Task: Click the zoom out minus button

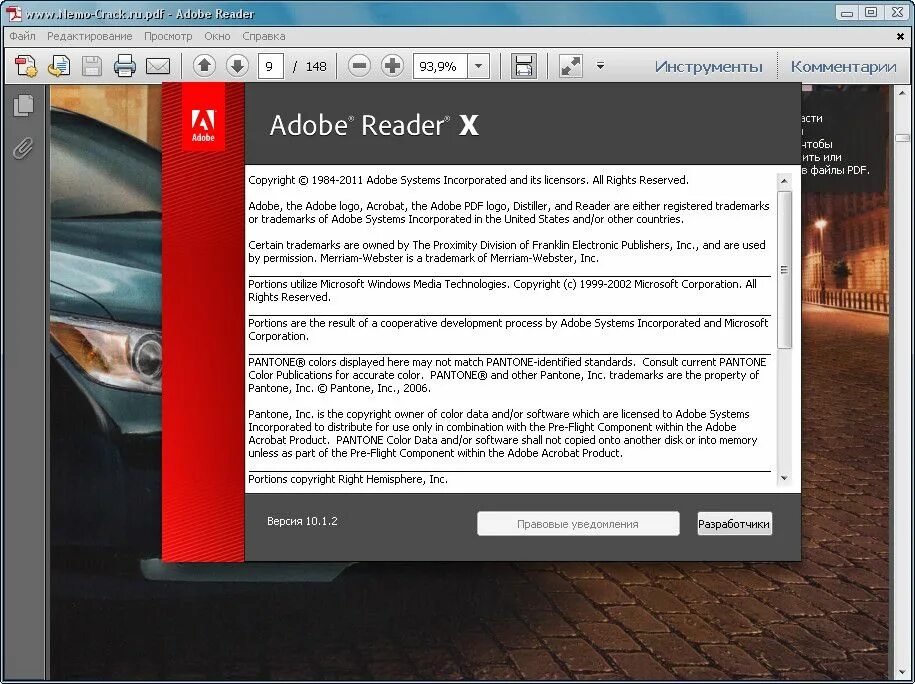Action: click(x=359, y=65)
